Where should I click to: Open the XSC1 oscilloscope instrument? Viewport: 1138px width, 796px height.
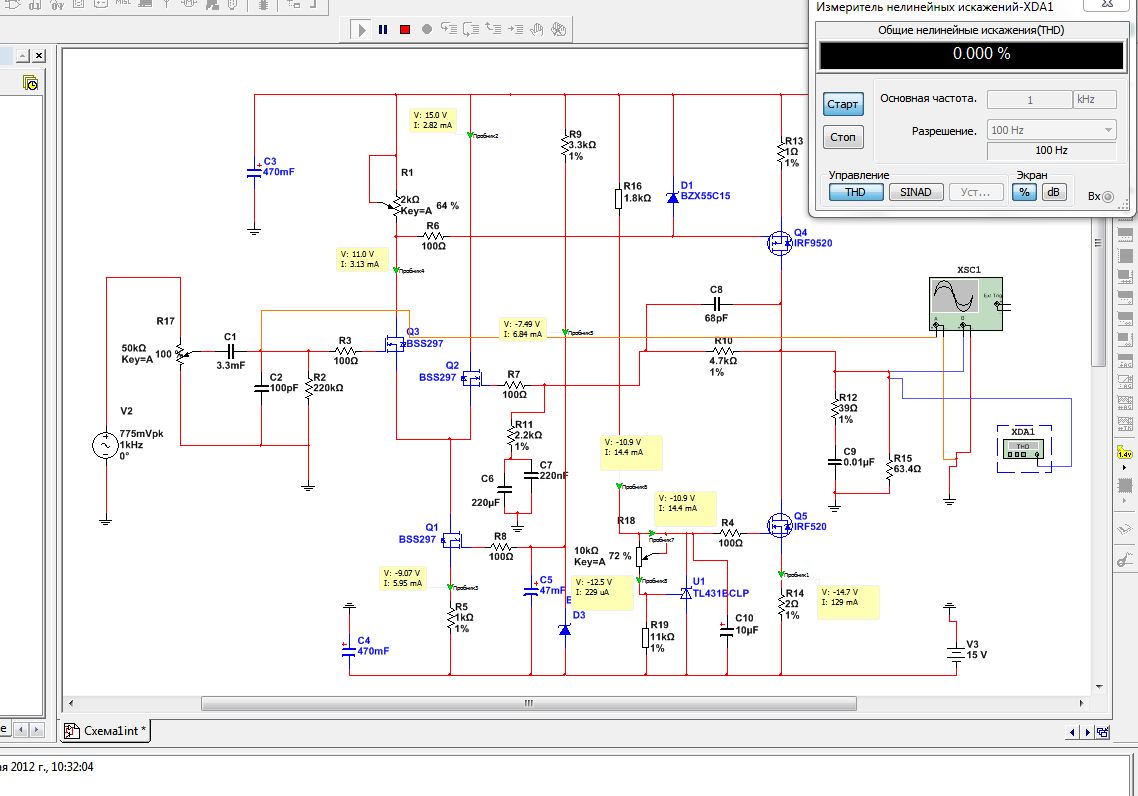coord(966,304)
